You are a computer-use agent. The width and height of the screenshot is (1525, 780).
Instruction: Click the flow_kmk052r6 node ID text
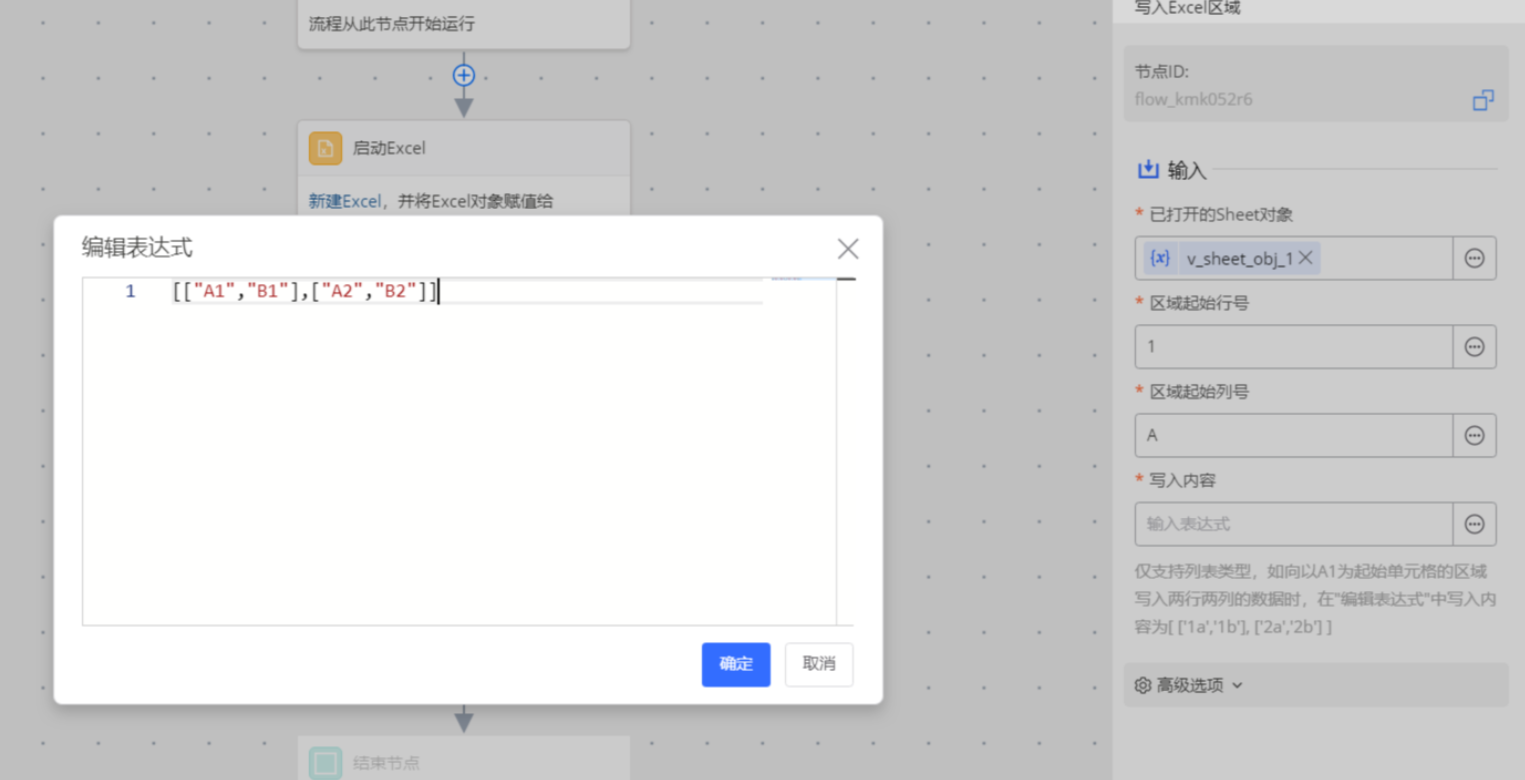point(1193,99)
